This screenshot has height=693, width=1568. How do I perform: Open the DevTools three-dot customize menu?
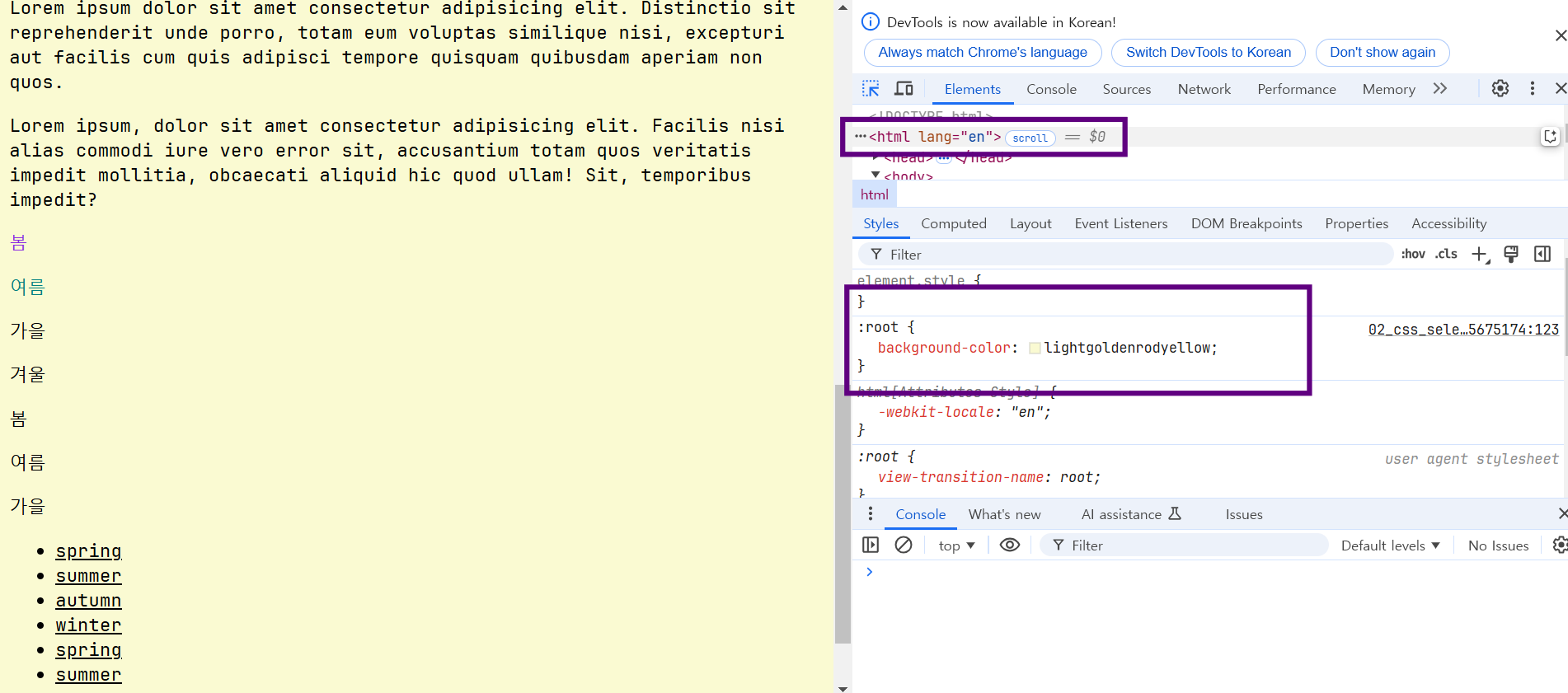[1533, 89]
